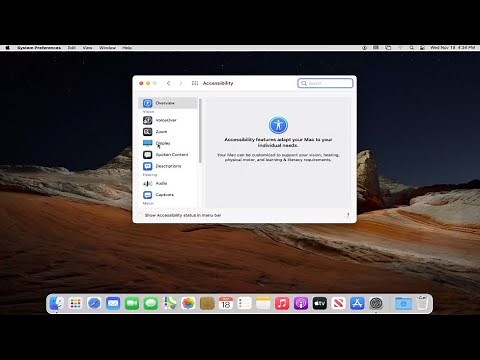The width and height of the screenshot is (480, 360).
Task: Click the date and time in menu bar
Action: click(x=452, y=48)
